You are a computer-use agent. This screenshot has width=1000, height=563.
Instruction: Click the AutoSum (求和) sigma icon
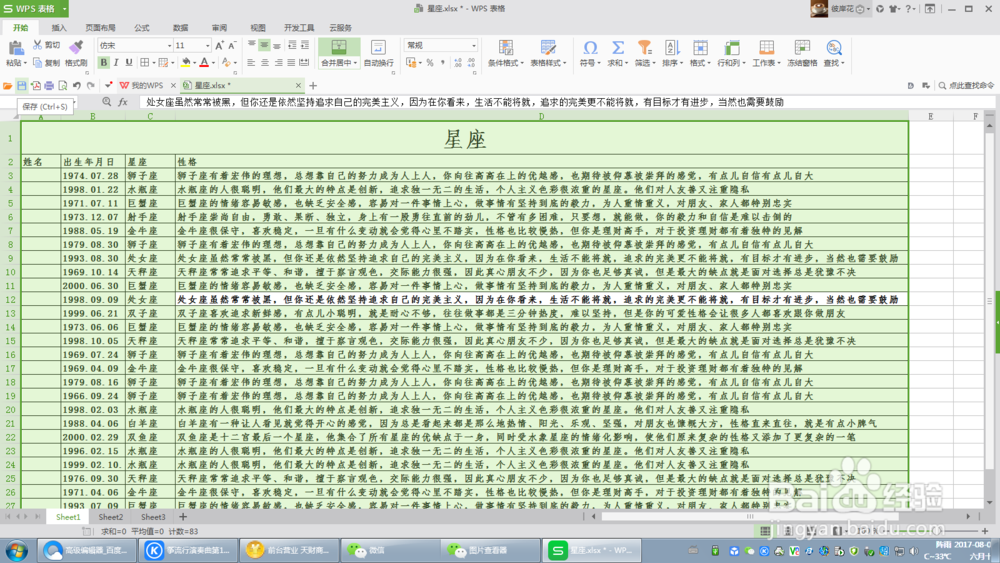coord(617,48)
